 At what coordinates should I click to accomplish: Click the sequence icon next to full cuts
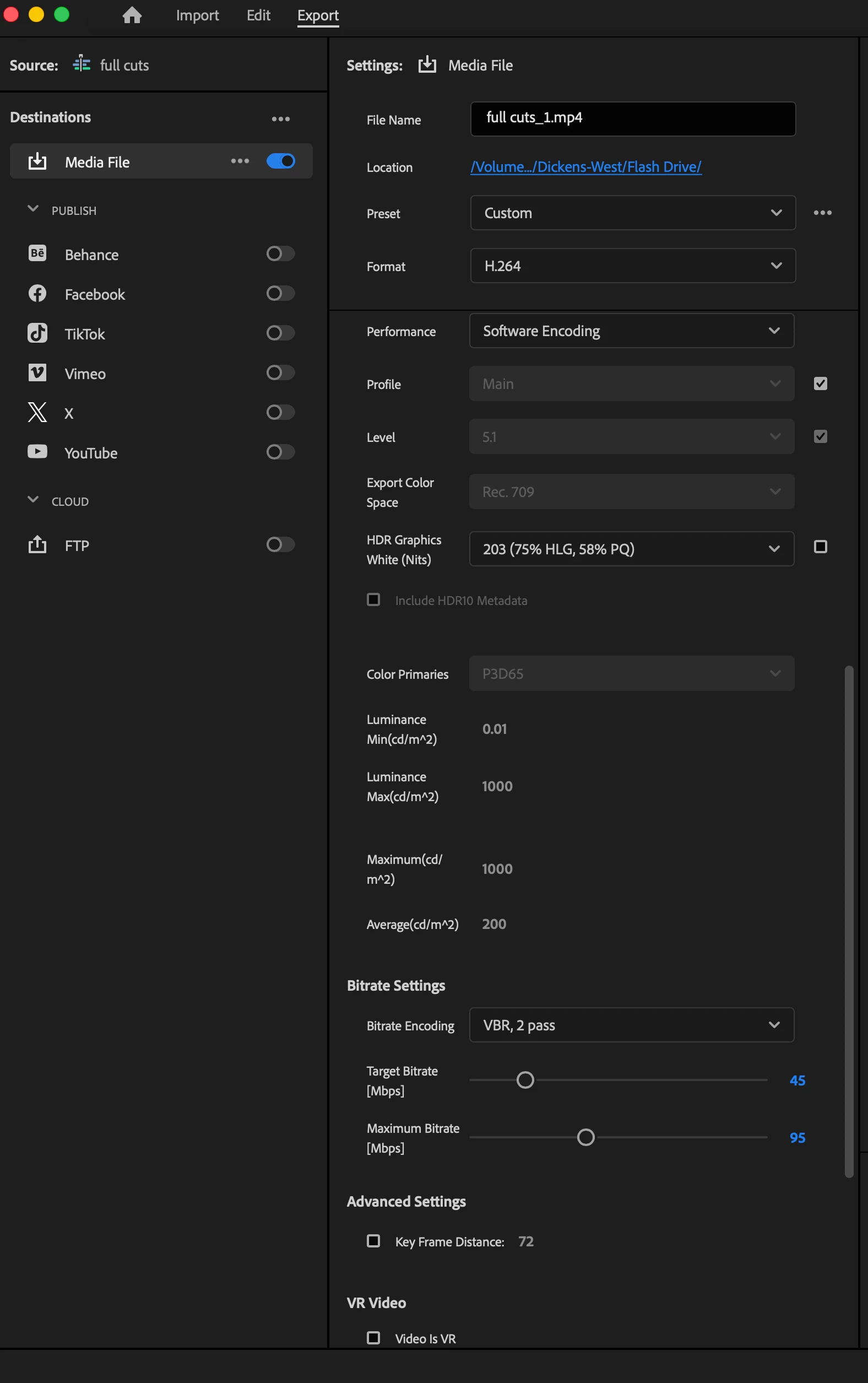click(82, 64)
